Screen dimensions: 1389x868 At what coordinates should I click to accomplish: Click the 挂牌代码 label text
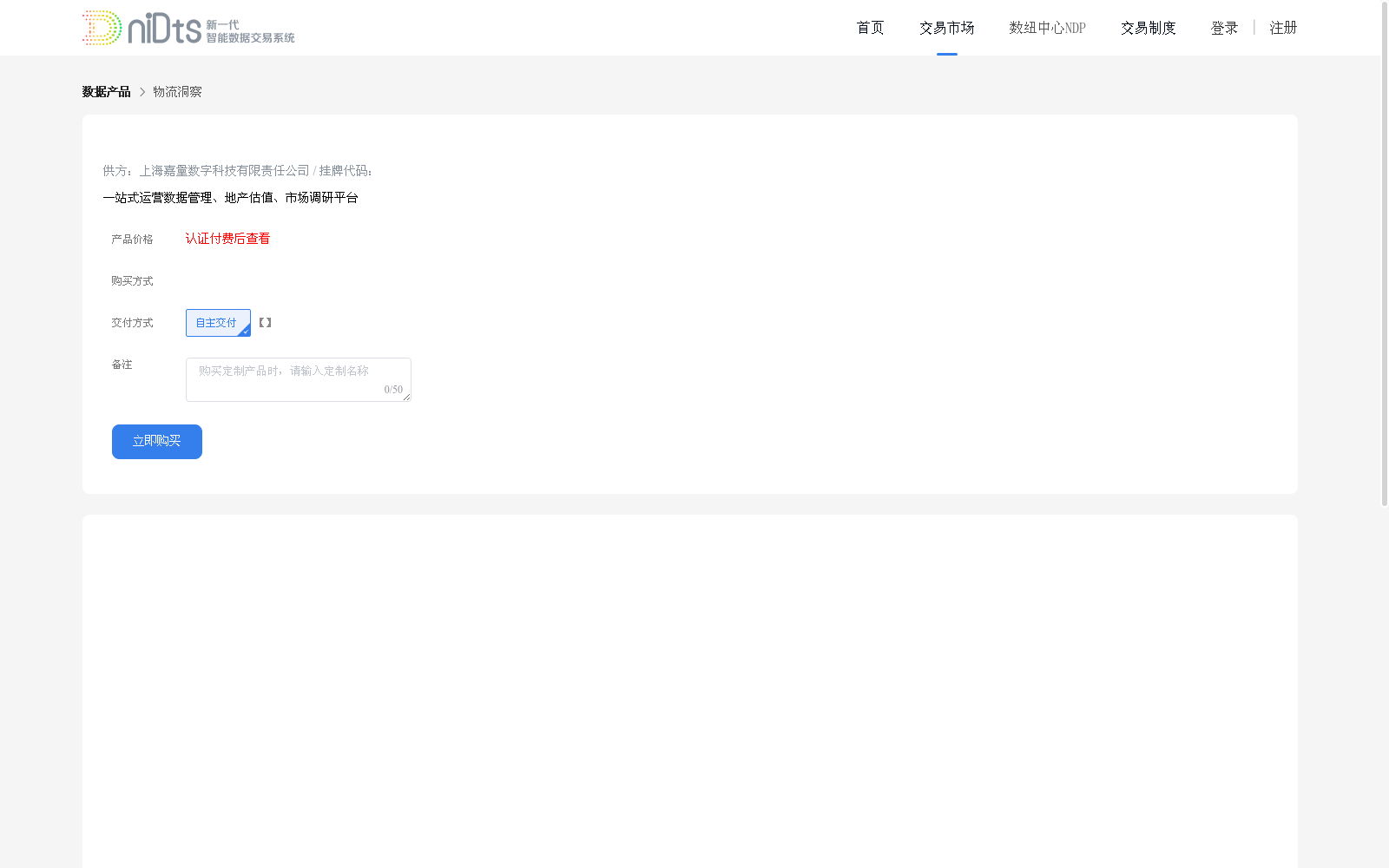(346, 171)
